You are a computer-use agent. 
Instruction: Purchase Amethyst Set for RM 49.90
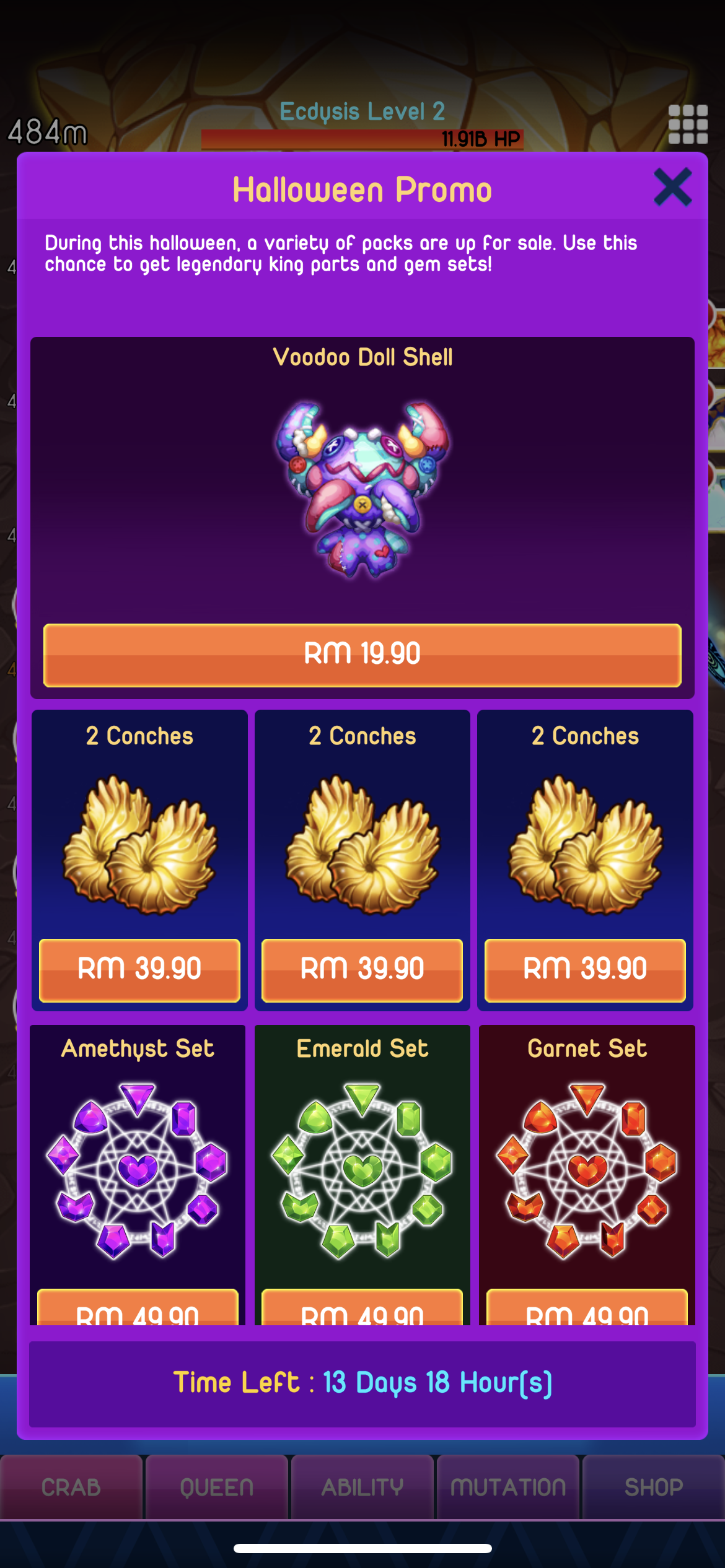(x=138, y=1307)
